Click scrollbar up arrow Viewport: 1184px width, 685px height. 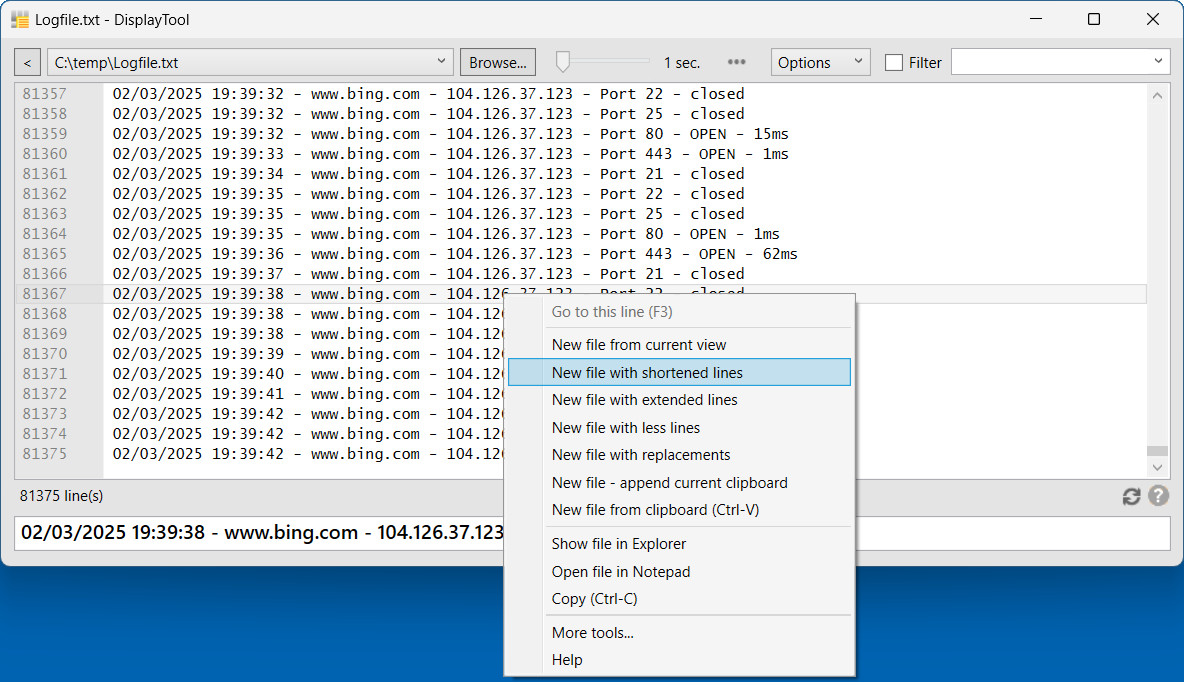coord(1157,95)
